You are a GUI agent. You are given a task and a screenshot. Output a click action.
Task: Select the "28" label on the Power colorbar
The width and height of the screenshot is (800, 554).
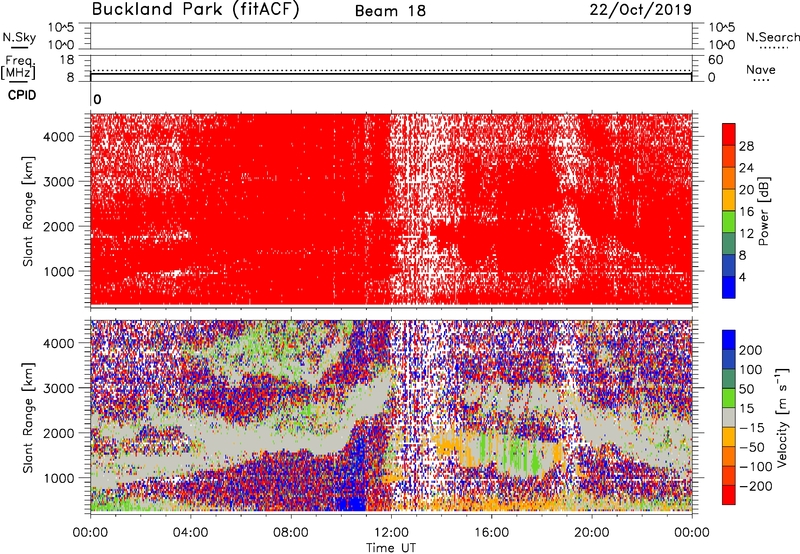point(746,146)
